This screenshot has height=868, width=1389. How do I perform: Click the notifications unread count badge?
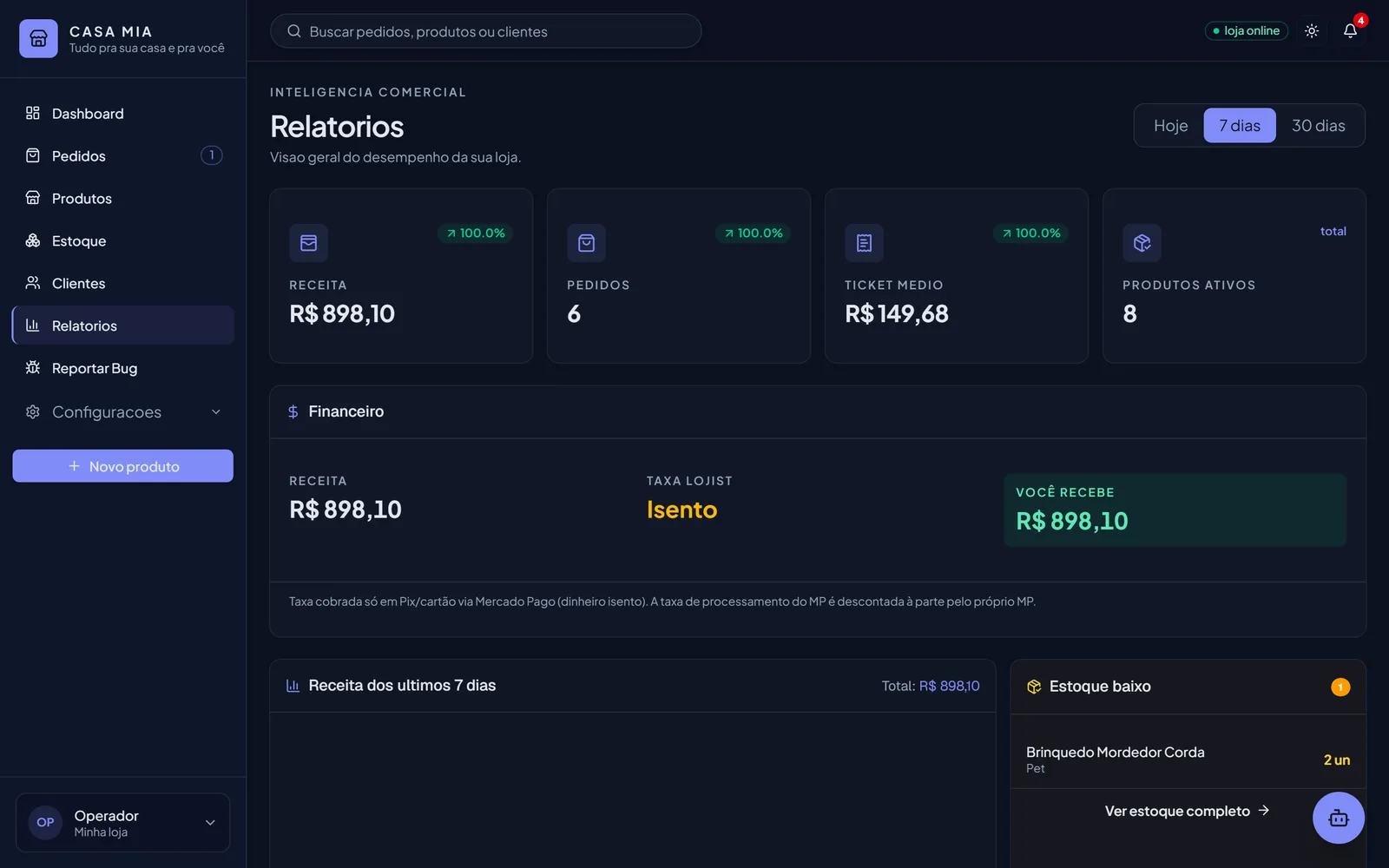[x=1360, y=21]
